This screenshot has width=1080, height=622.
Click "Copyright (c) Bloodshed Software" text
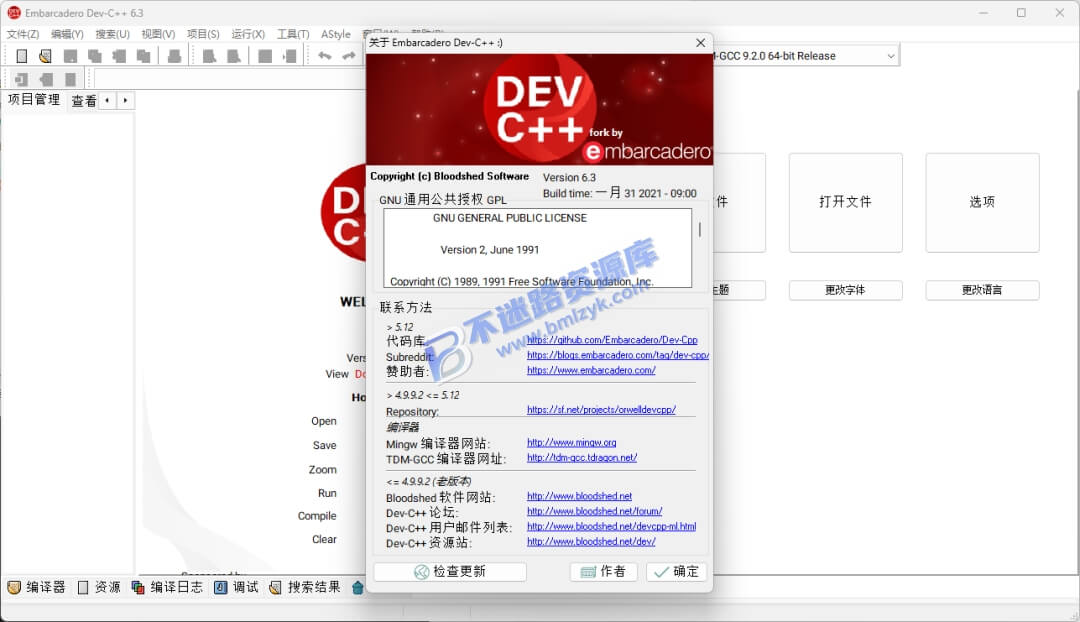449,176
